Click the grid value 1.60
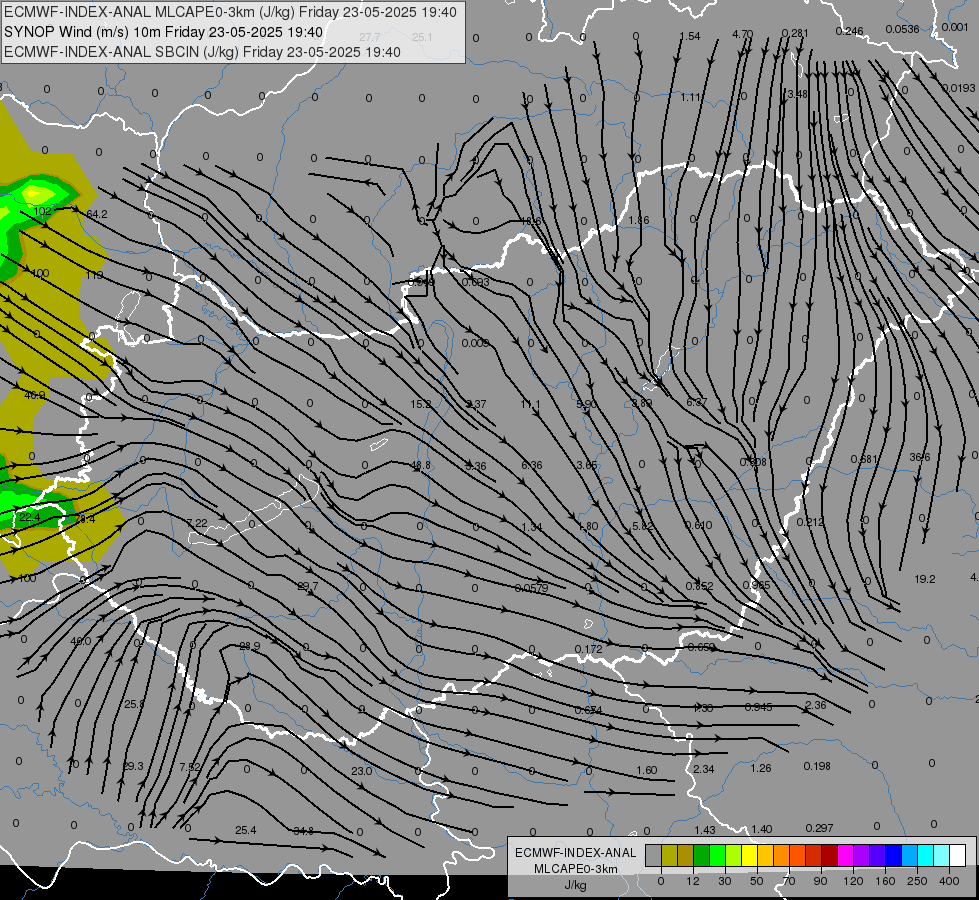 tap(646, 770)
